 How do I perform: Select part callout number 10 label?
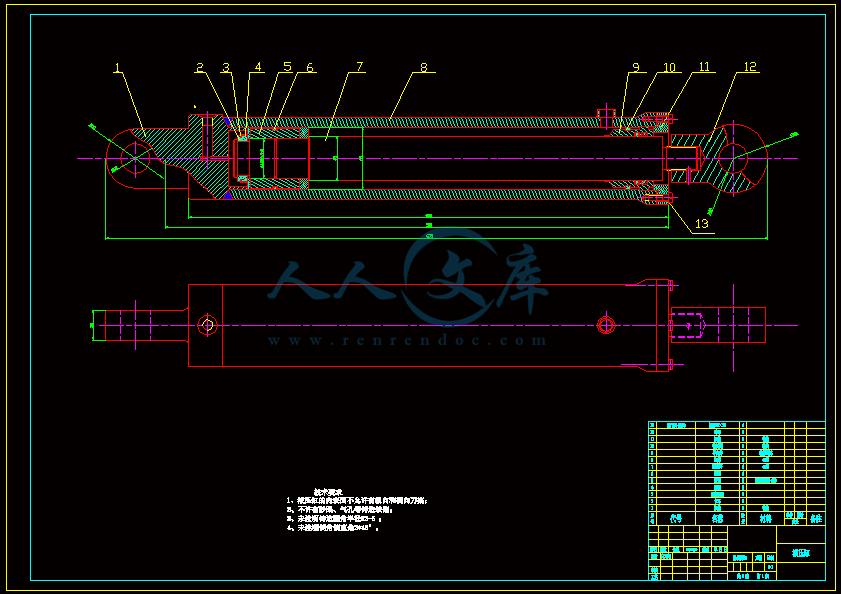point(669,68)
